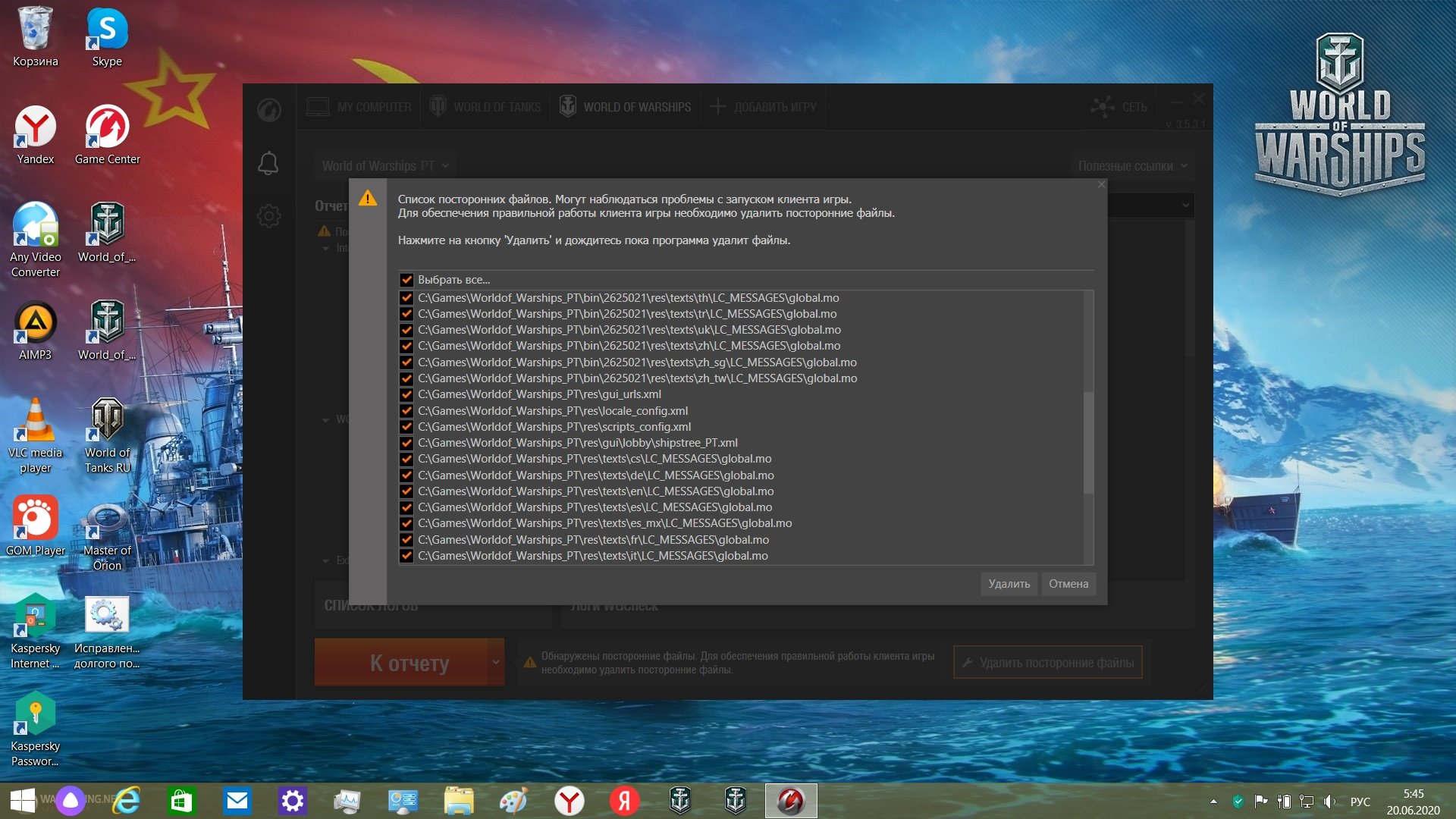Open Game Center desktop shortcut
The image size is (1456, 819).
point(107,134)
